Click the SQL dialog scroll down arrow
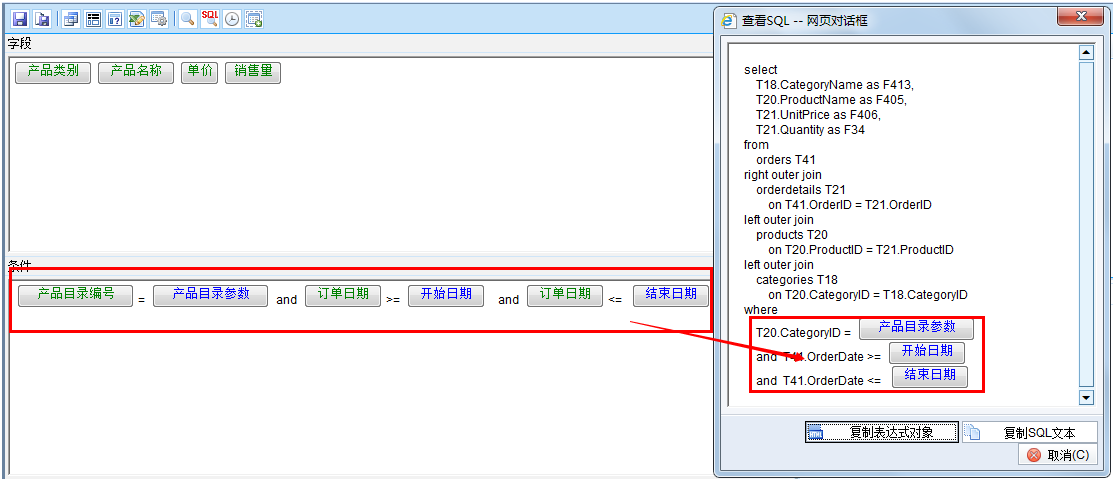Screen dimensions: 1115x481 (x=1086, y=397)
